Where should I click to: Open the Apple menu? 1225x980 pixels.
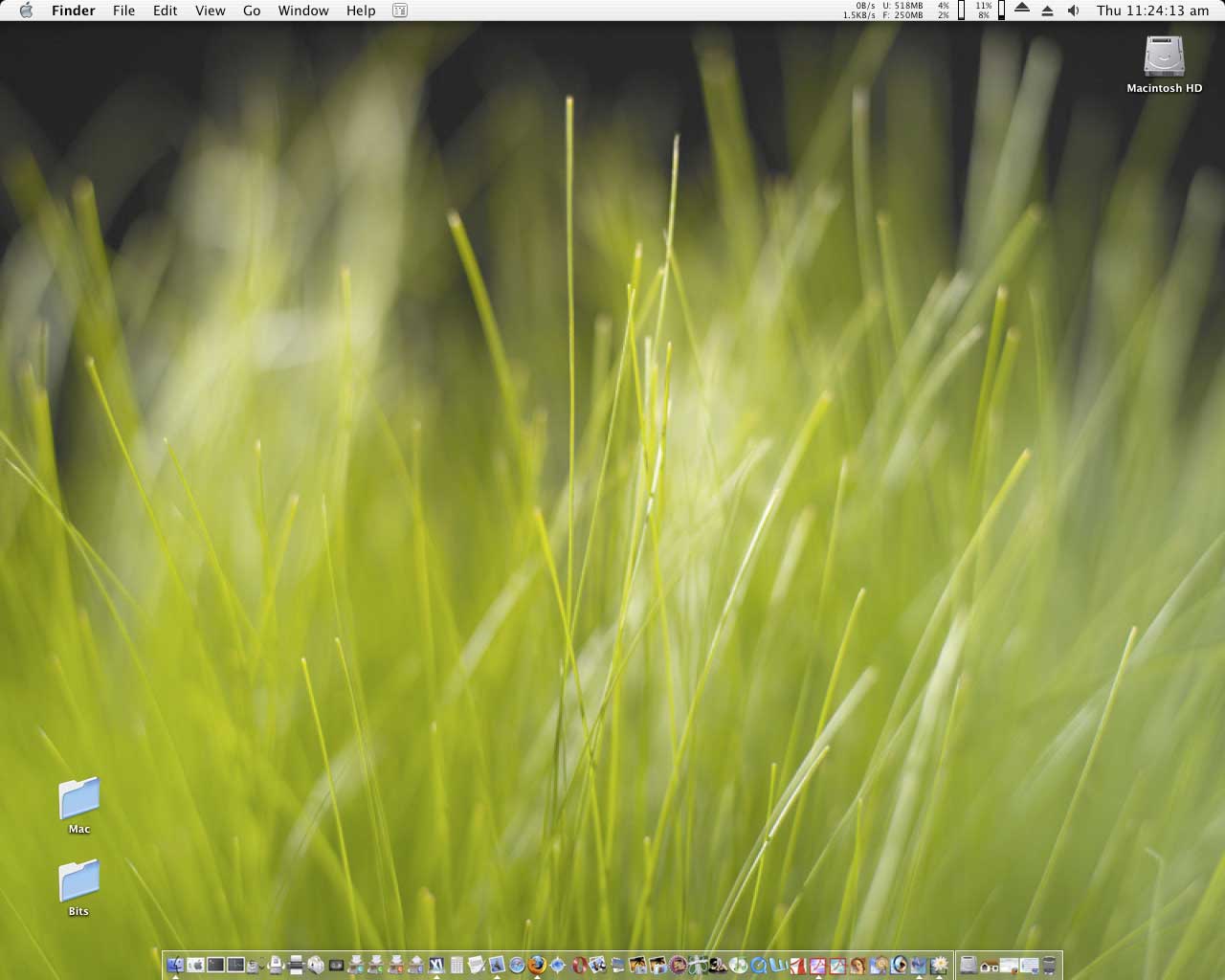26,11
